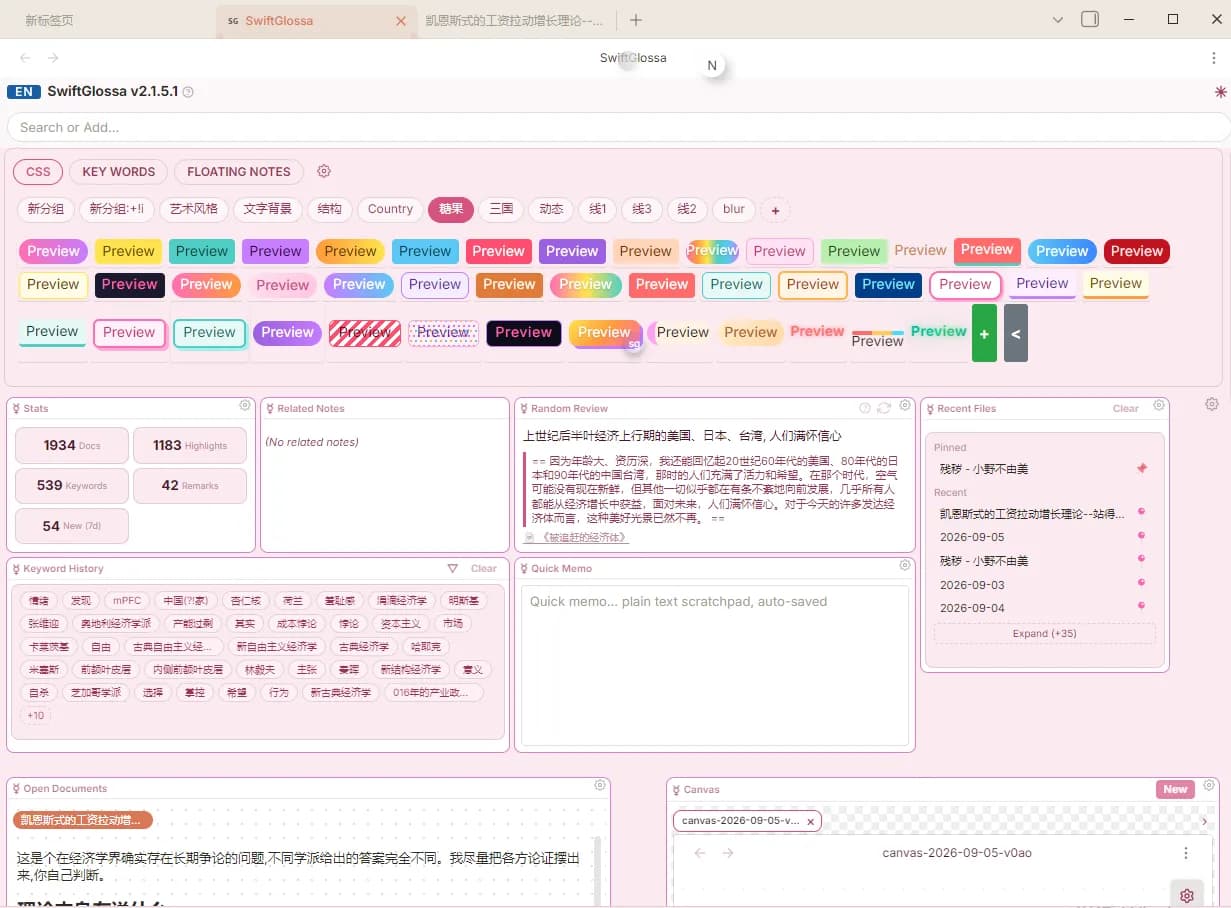1231x908 pixels.
Task: Switch to the 凯恩斯式的工资拉动增长理论 browser tab
Action: tap(515, 20)
